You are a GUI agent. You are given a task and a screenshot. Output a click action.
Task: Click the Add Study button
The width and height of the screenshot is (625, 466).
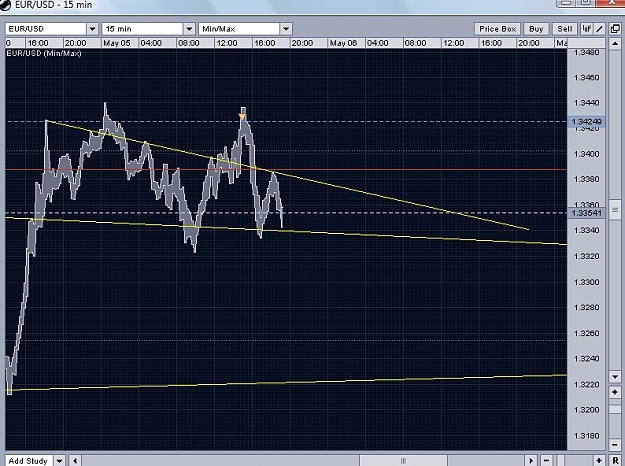pyautogui.click(x=29, y=461)
